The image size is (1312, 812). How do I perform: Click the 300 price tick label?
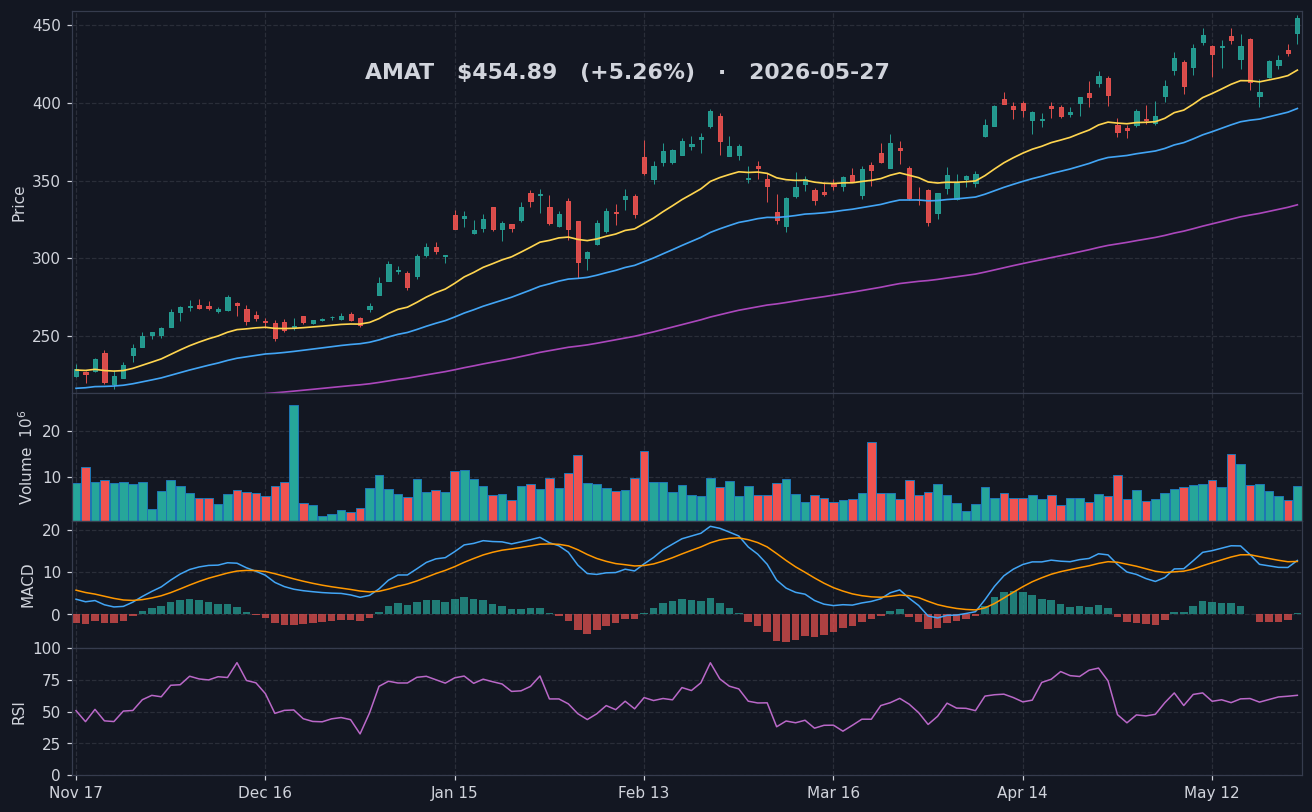(46, 258)
